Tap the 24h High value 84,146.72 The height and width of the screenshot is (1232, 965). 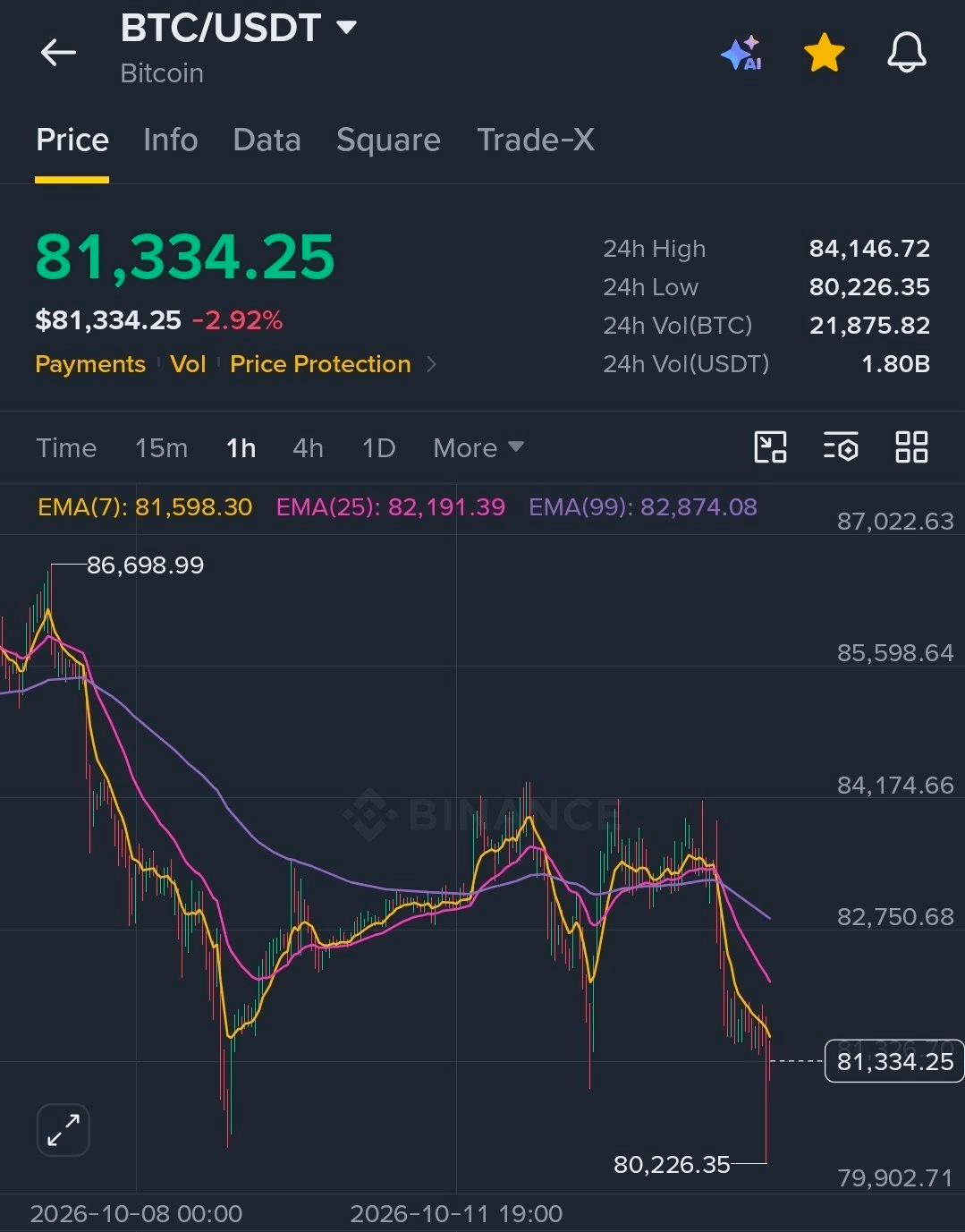869,249
